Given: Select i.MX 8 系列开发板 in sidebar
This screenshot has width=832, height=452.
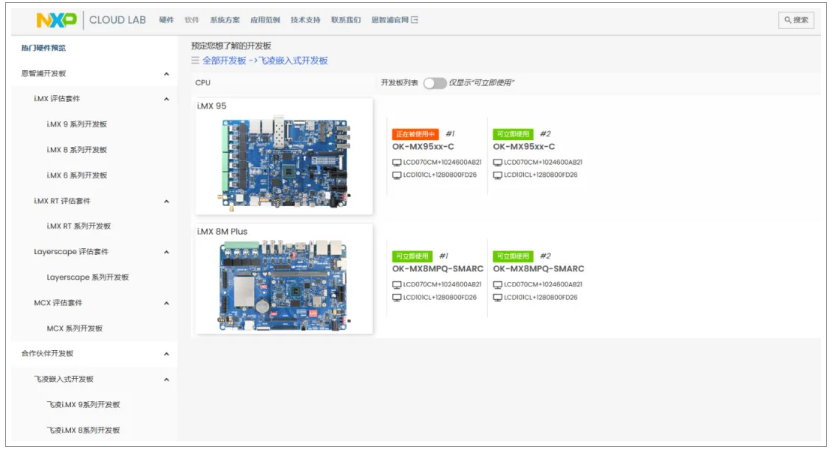Looking at the screenshot, I should [x=76, y=150].
